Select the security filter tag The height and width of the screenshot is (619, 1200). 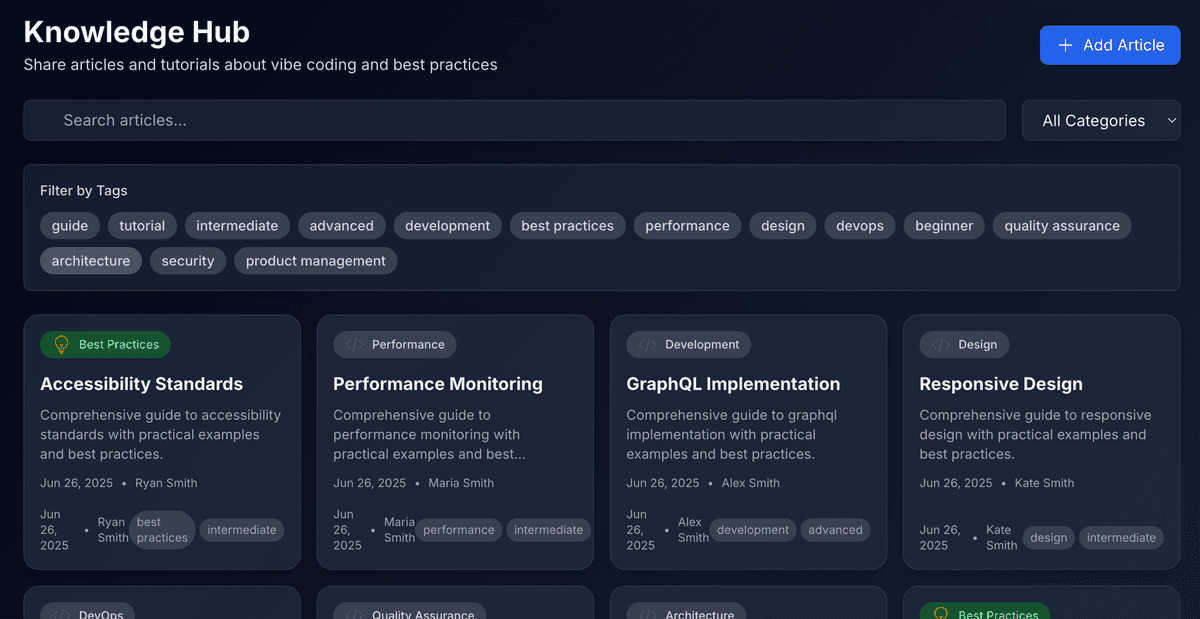click(x=188, y=261)
